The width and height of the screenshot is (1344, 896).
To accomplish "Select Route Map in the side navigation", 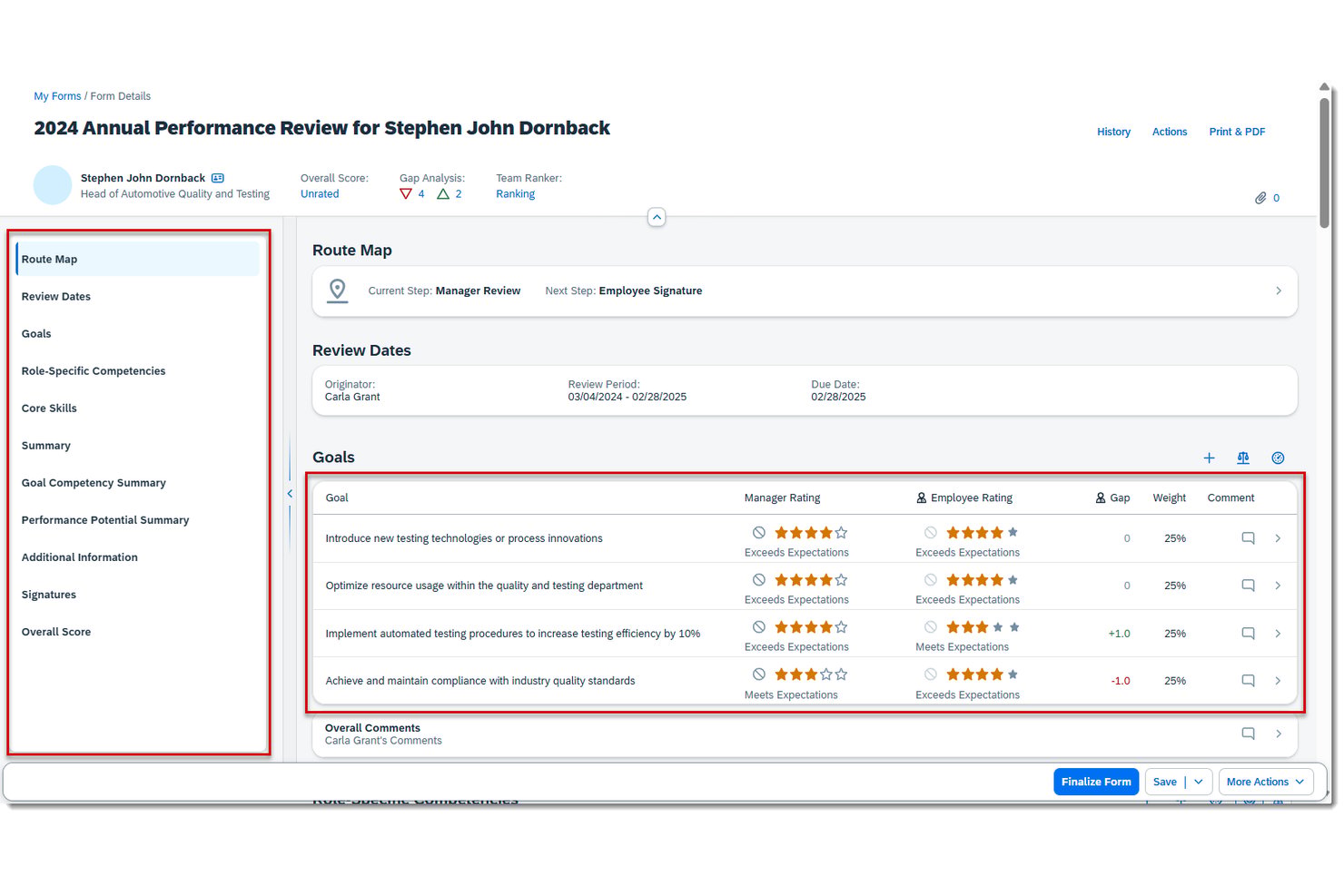I will 138,260.
